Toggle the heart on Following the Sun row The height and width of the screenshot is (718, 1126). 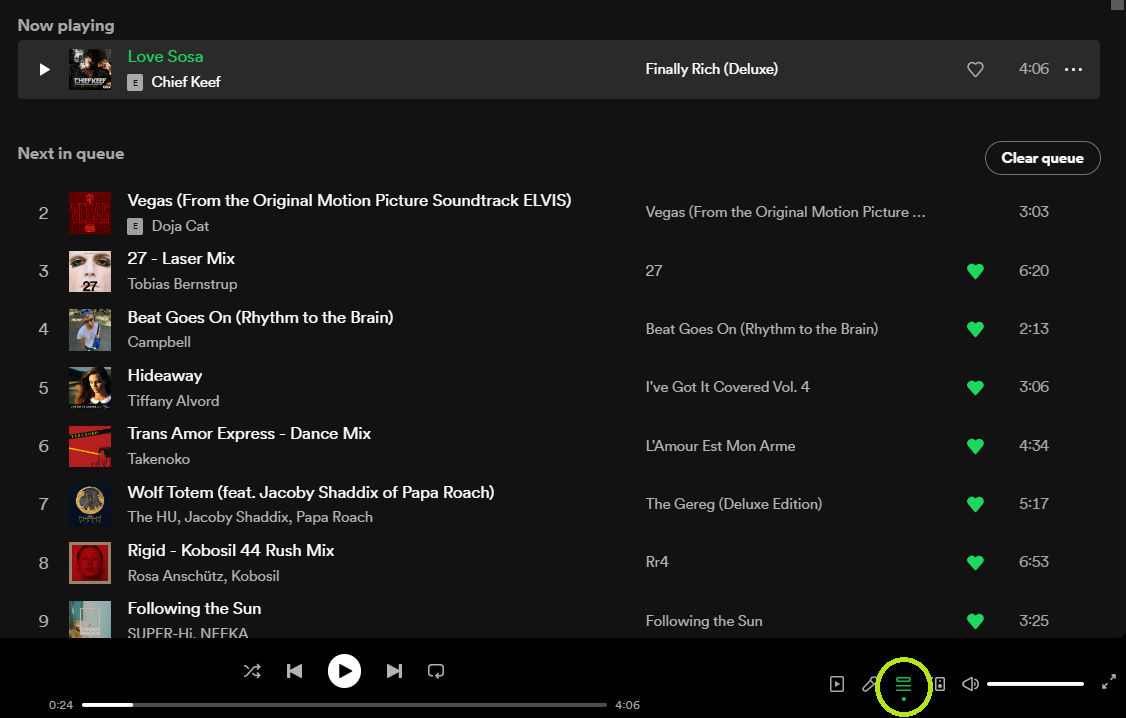975,621
